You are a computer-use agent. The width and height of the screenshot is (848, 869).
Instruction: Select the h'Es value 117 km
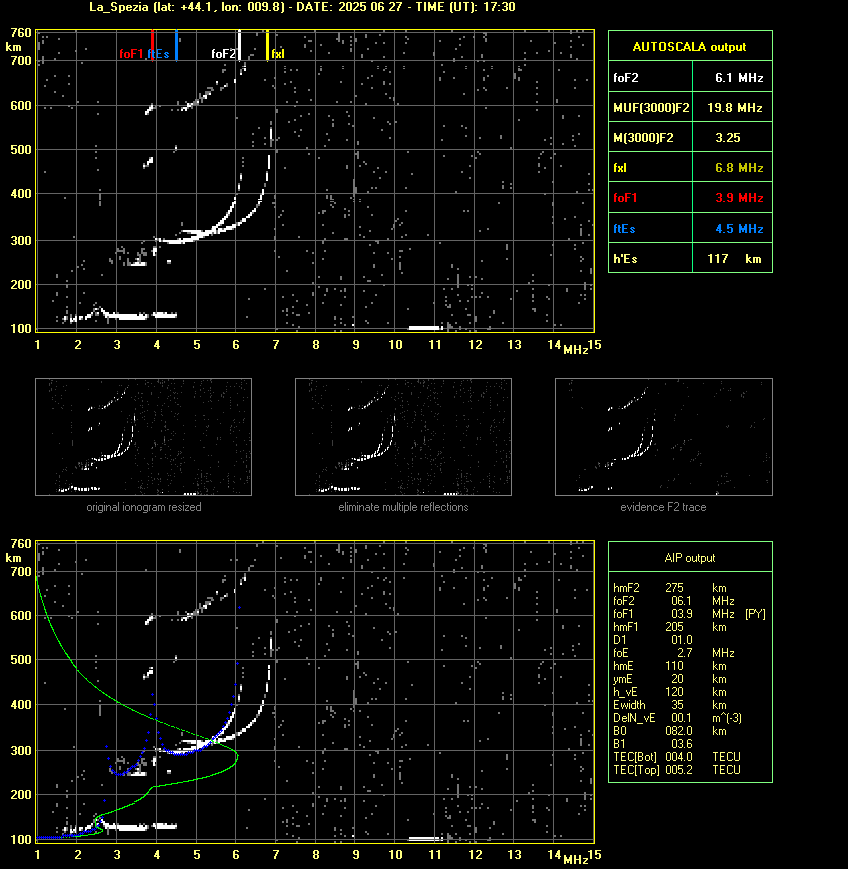(734, 258)
